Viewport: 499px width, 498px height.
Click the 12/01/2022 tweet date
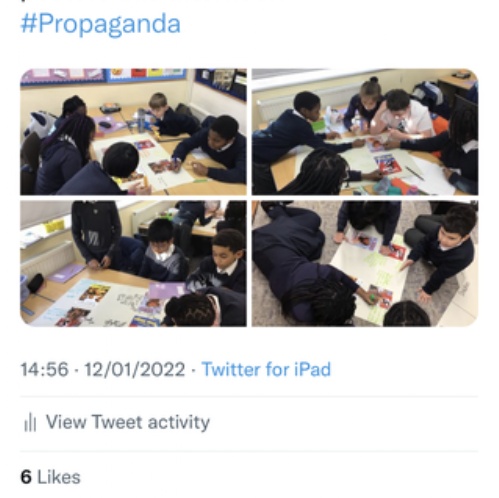[x=135, y=369]
